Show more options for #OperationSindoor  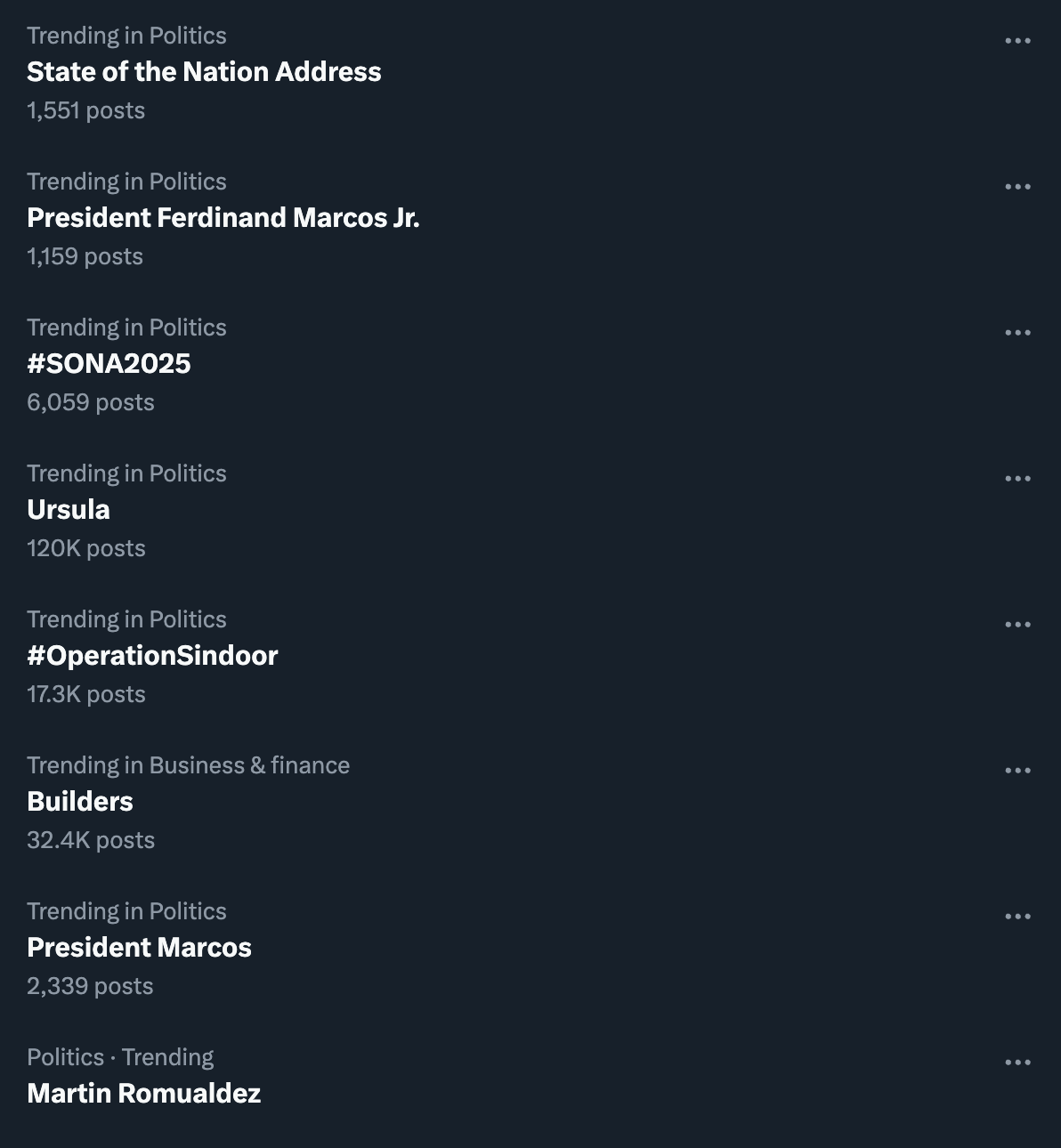pos(1017,625)
